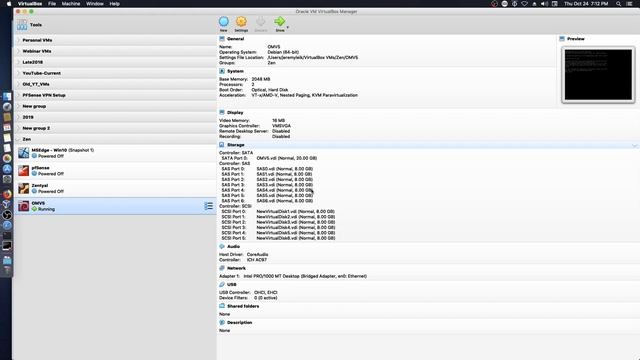The width and height of the screenshot is (640, 360).
Task: Select the pfSense Powered Off row
Action: point(116,171)
